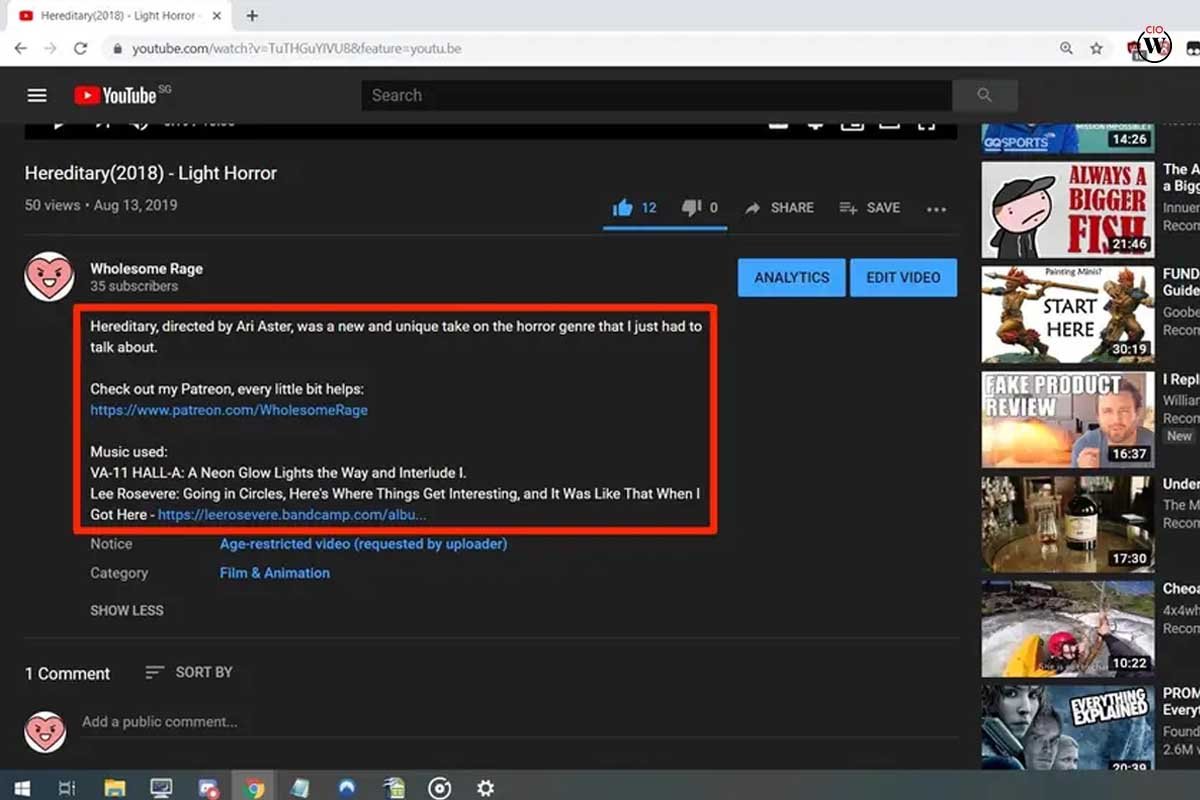Open the Lee Rosevere bandcamp link
The width and height of the screenshot is (1200, 800).
pos(292,515)
